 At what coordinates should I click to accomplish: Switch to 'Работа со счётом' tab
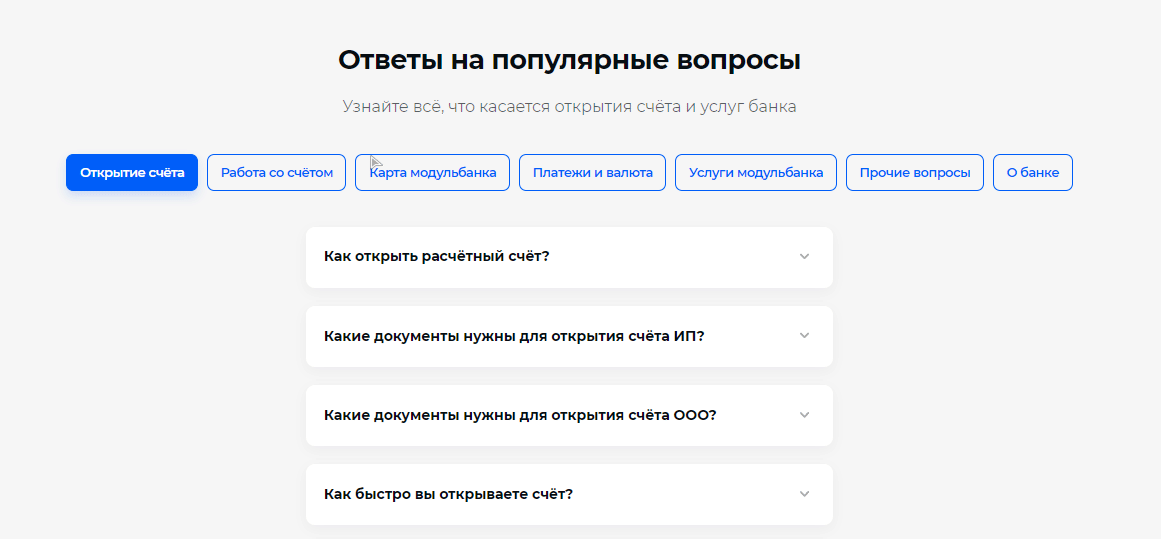coord(277,173)
